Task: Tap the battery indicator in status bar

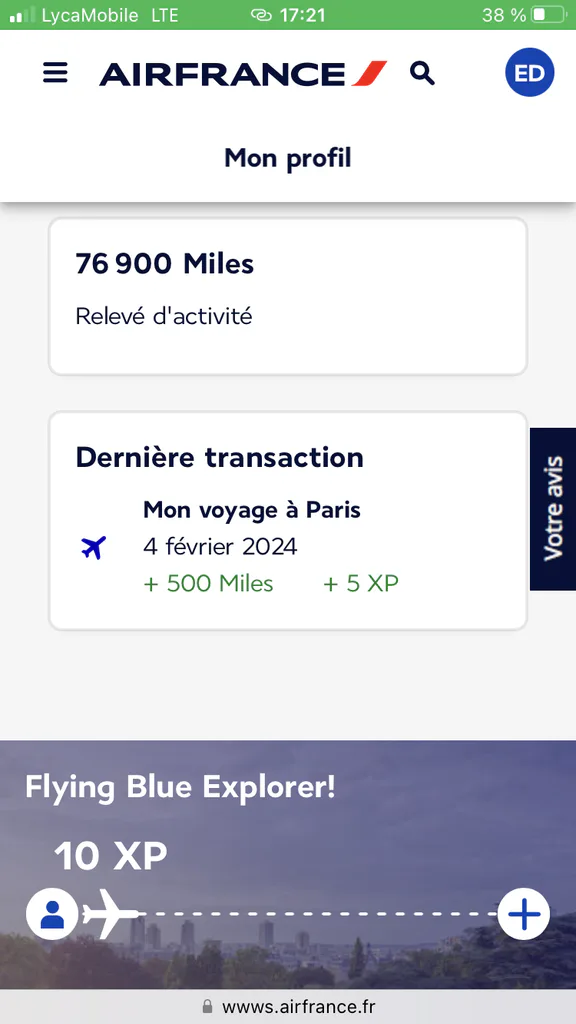Action: [547, 15]
